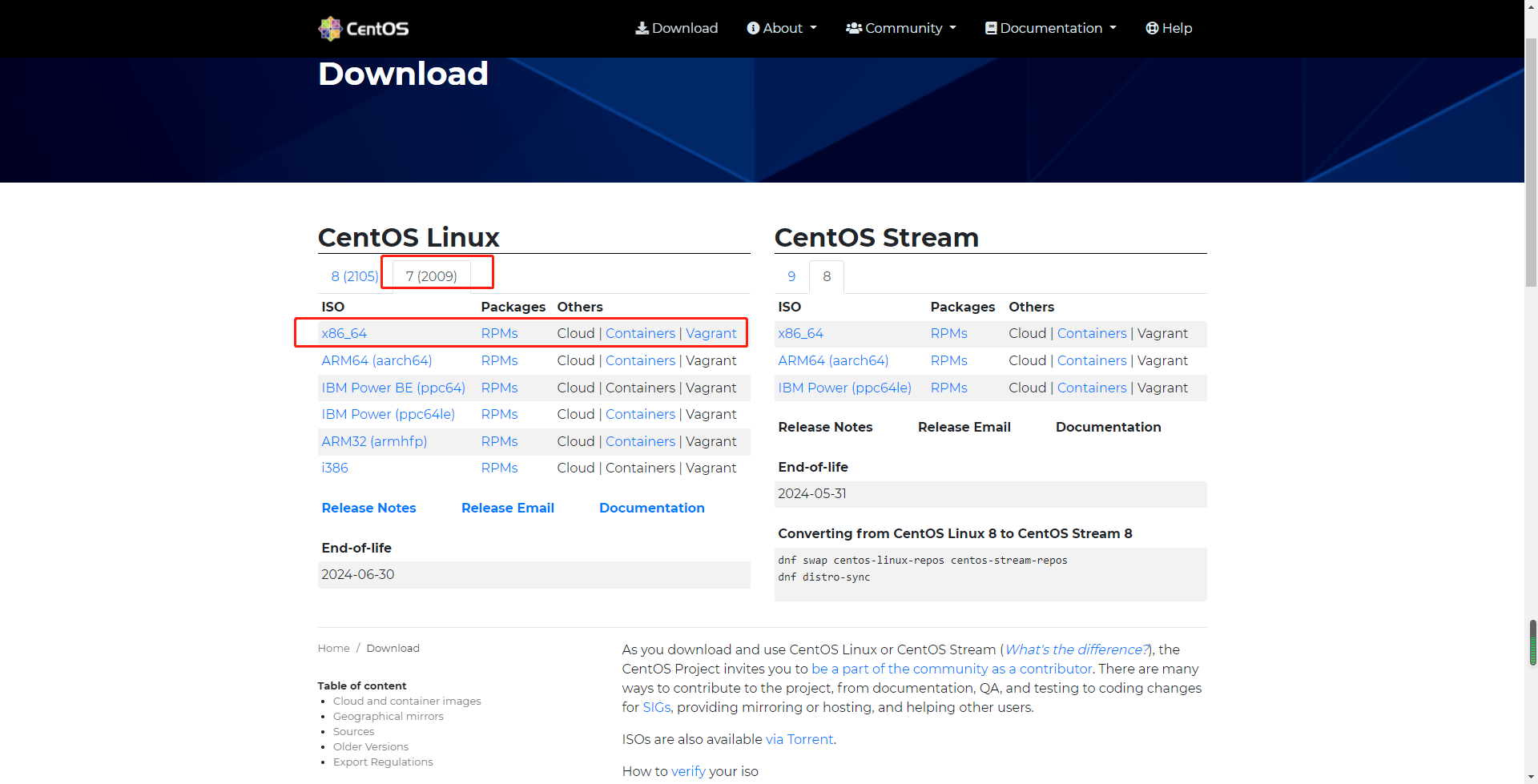This screenshot has height=784, width=1538.
Task: Click the Community people icon
Action: click(854, 29)
